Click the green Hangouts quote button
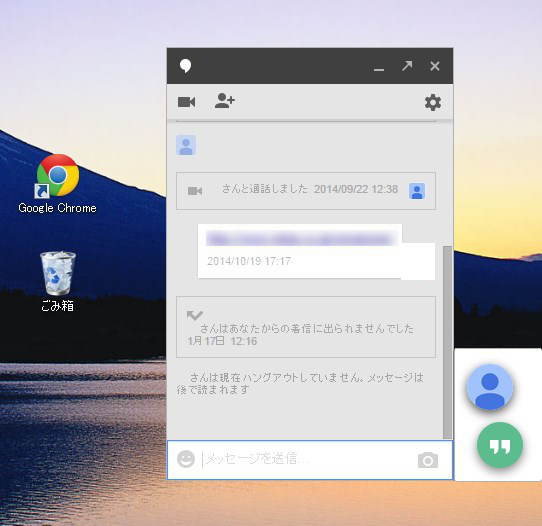Screen dimensions: 542x526 (500, 445)
